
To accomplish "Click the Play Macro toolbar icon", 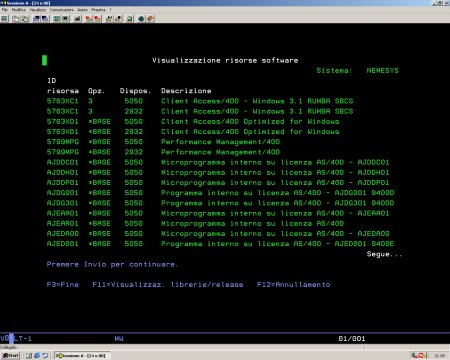I will 109,19.
